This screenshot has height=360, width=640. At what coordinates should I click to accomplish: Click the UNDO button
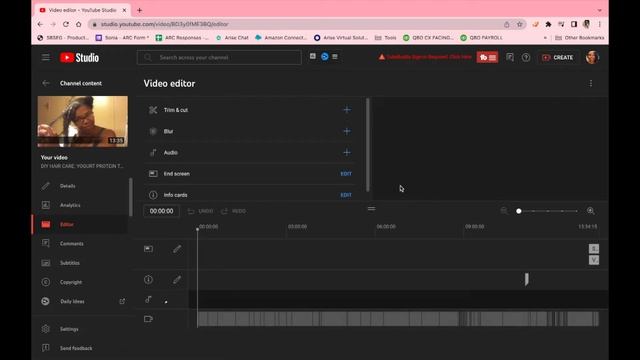coord(200,211)
